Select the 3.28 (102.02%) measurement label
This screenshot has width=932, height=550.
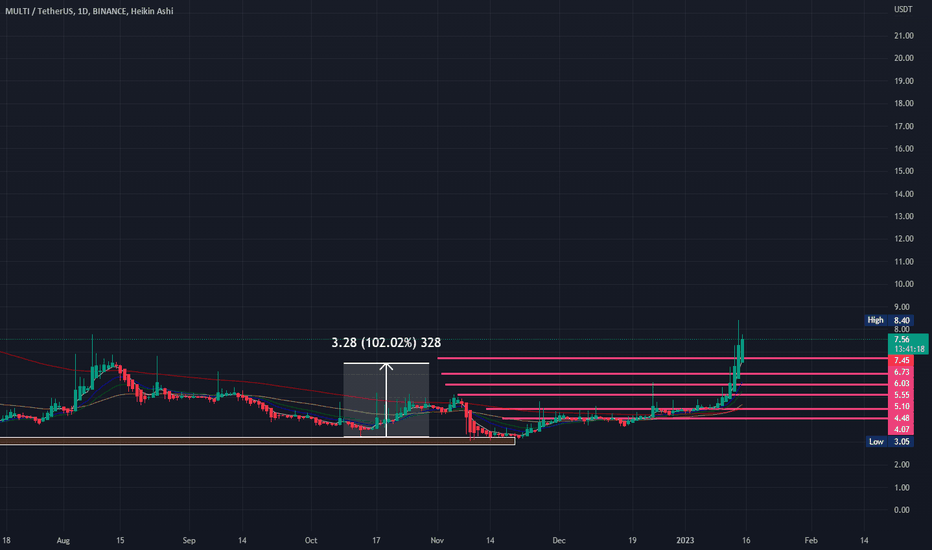tap(386, 342)
